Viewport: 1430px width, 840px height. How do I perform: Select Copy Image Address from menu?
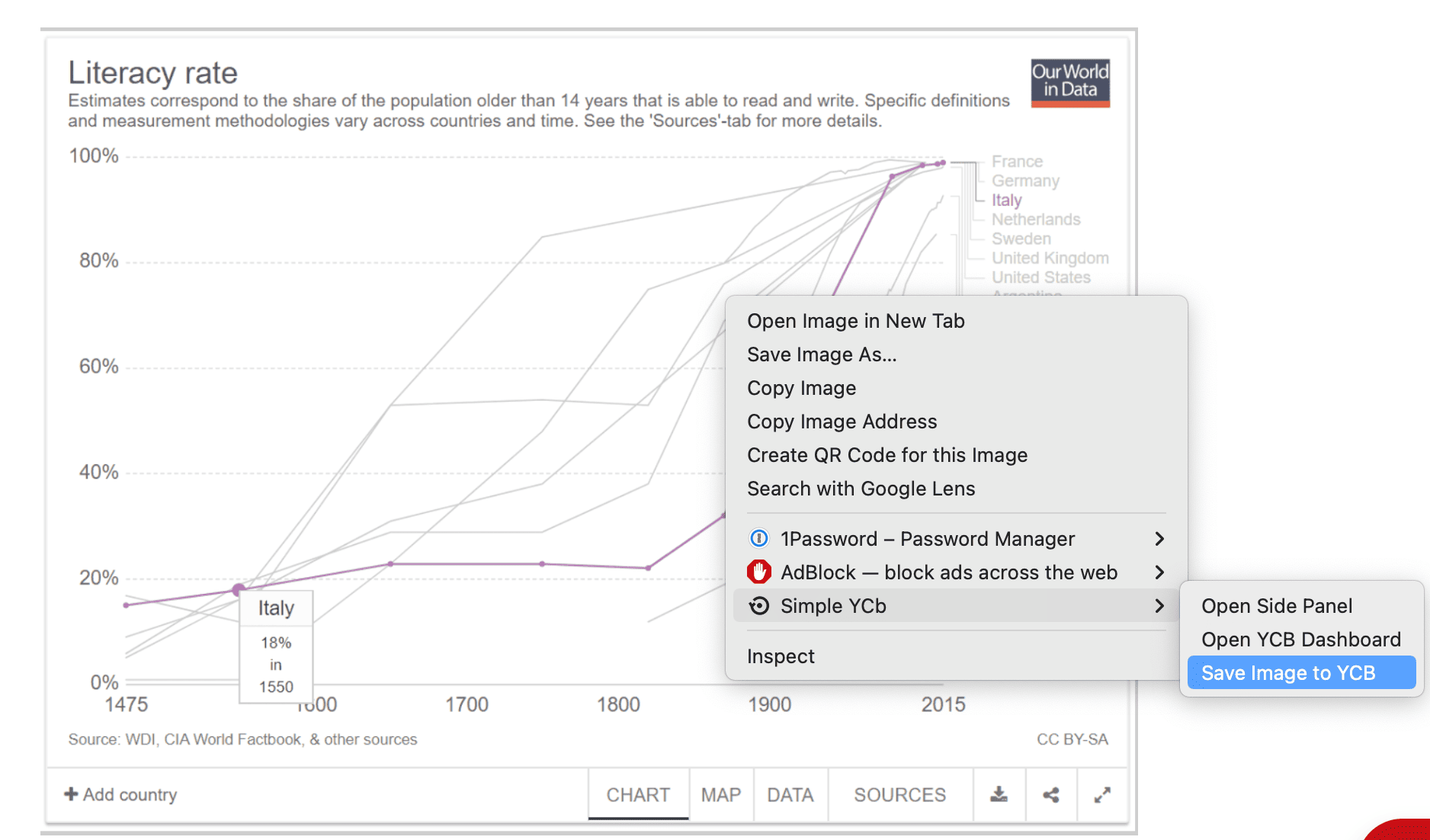pyautogui.click(x=842, y=422)
